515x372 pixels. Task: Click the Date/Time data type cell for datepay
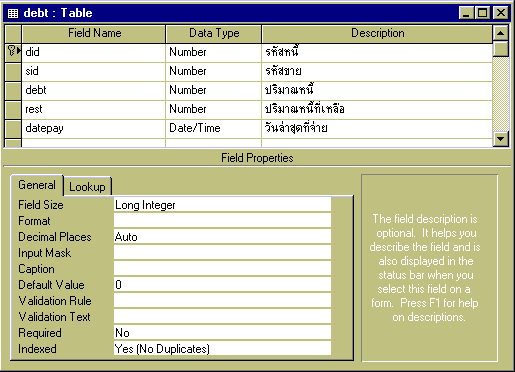point(213,128)
